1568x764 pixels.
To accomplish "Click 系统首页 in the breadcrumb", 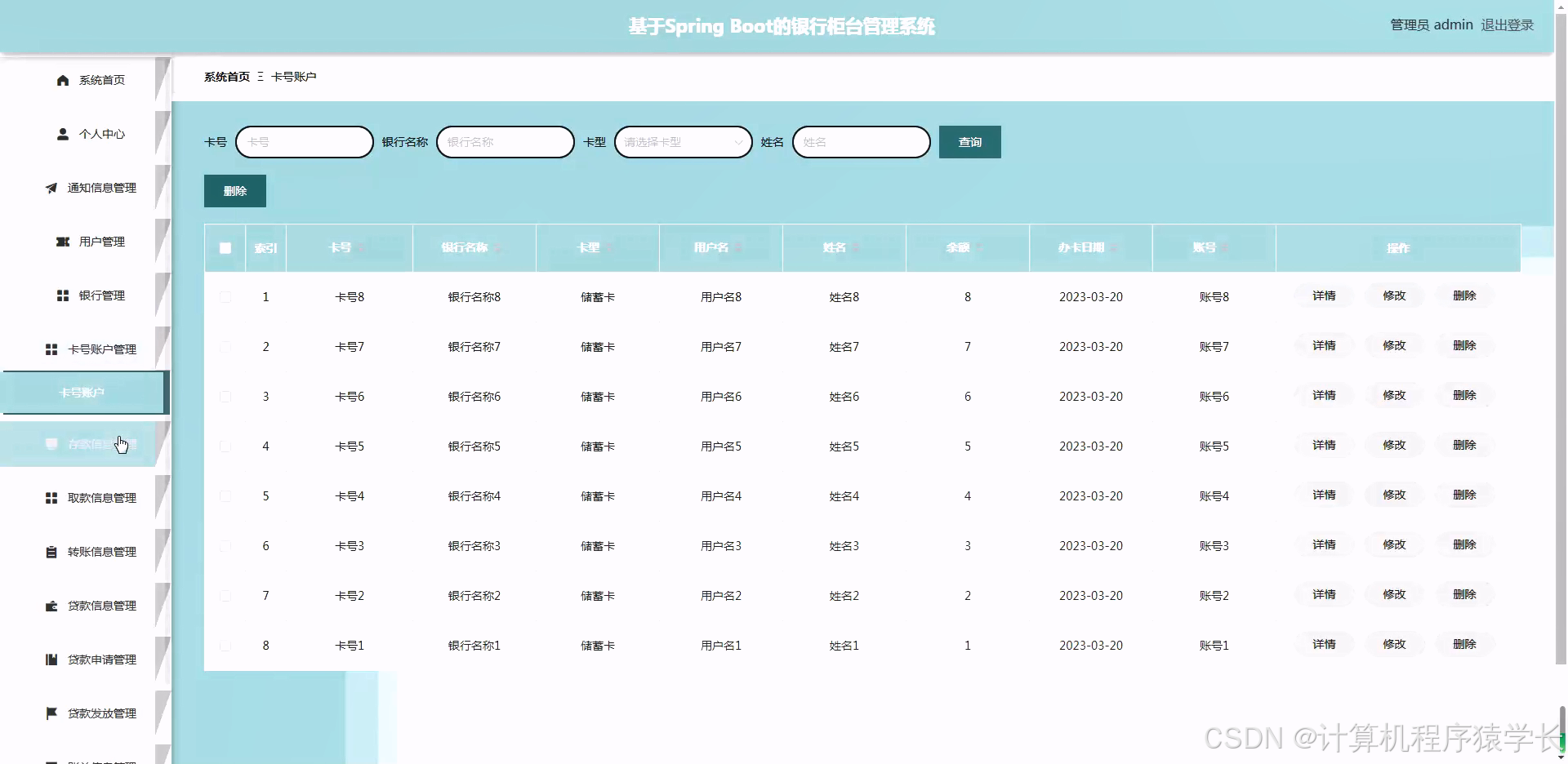I will [x=226, y=76].
